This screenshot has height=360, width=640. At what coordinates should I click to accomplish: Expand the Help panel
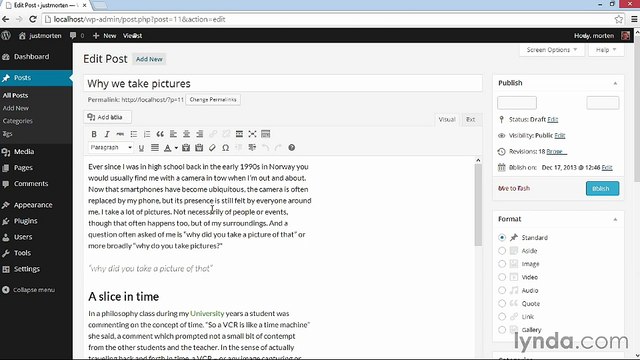click(x=606, y=50)
